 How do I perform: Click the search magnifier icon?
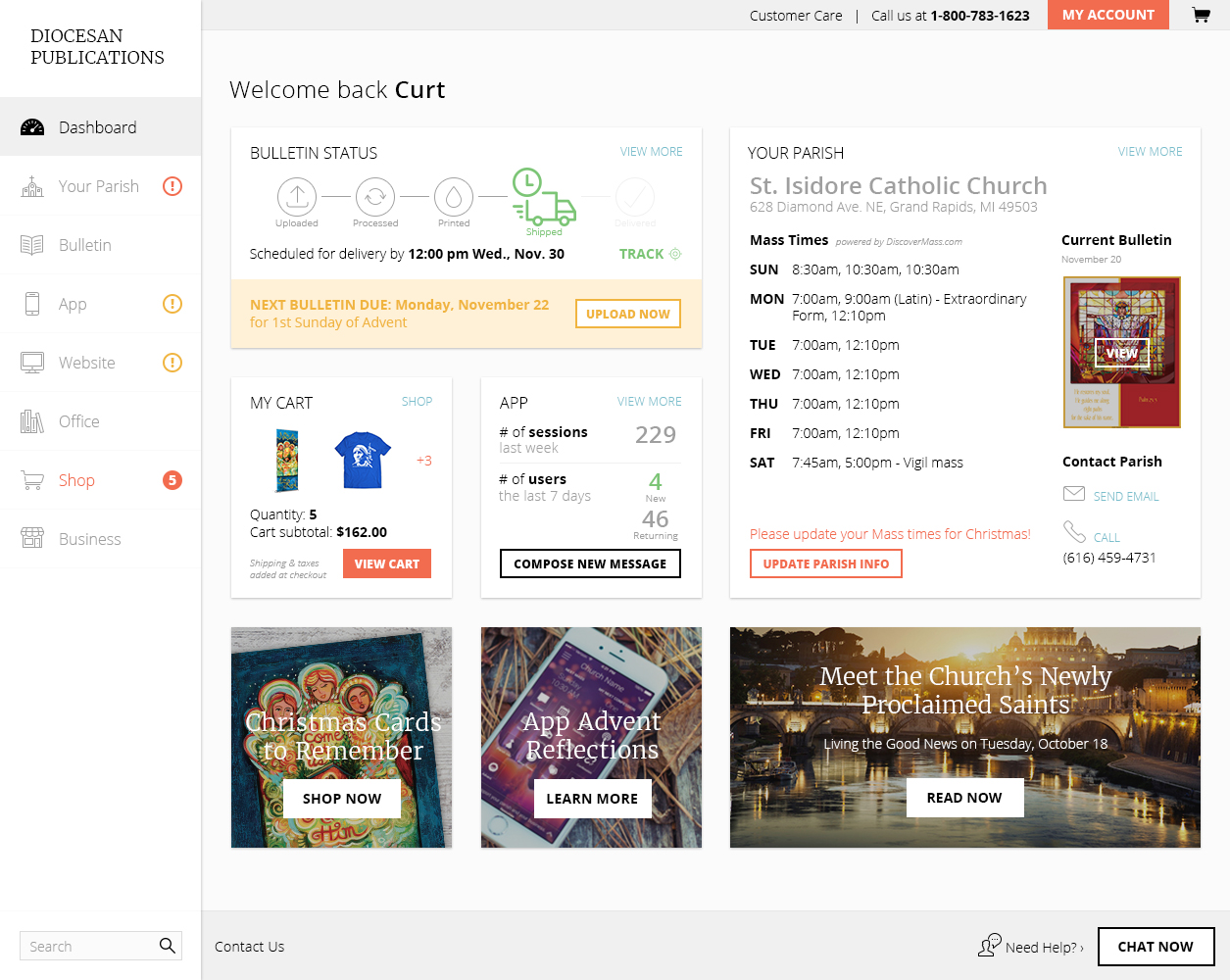click(168, 946)
